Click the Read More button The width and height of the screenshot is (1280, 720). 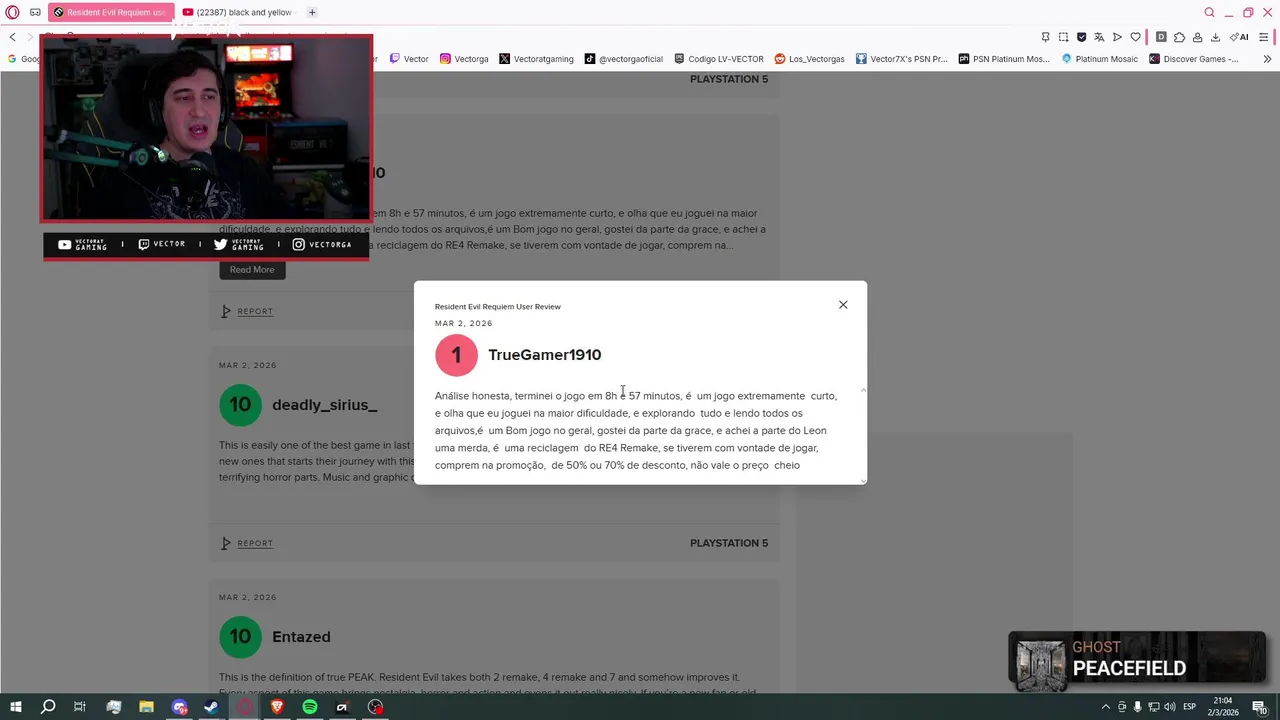tap(252, 270)
